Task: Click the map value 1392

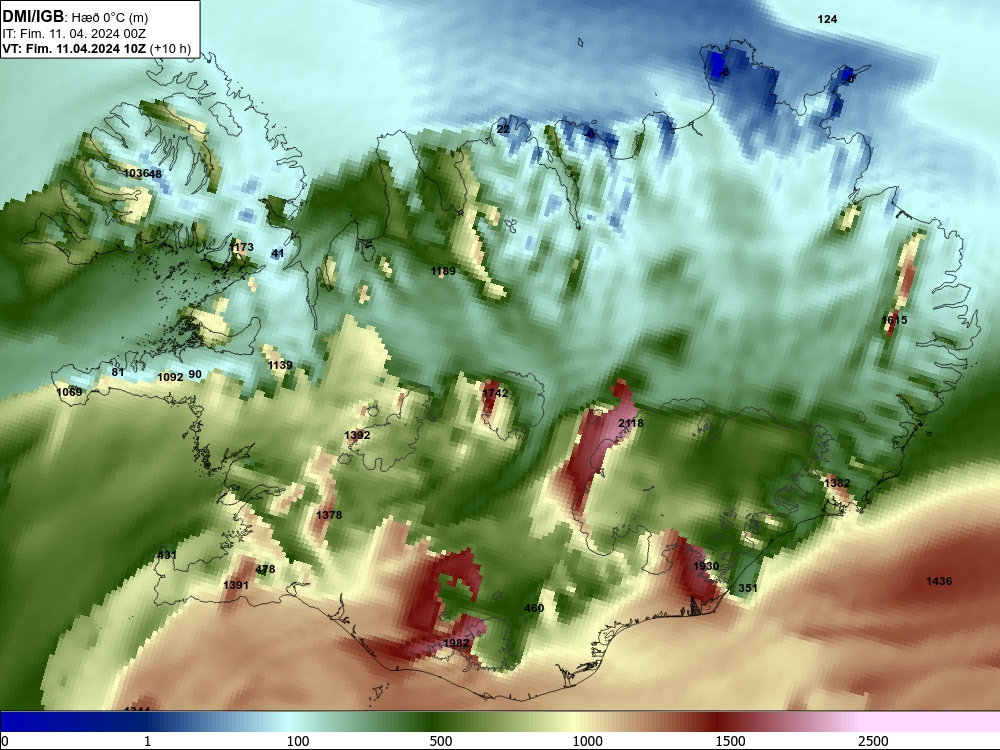Action: coord(357,435)
